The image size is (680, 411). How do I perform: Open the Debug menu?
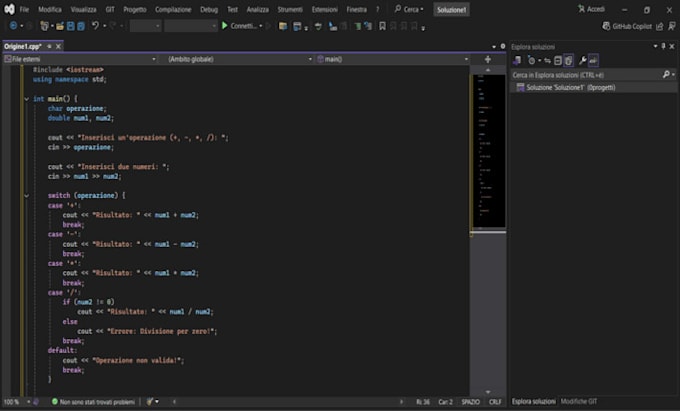point(209,9)
